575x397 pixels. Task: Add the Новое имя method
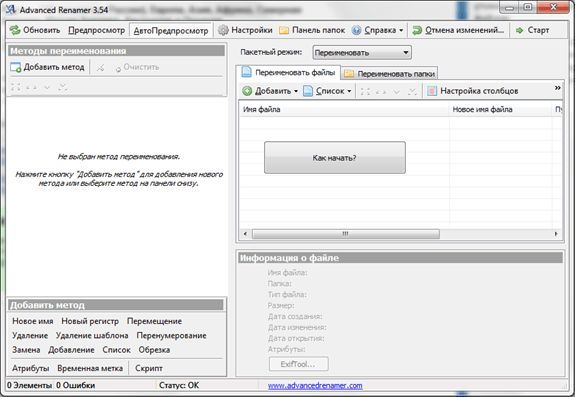click(33, 321)
